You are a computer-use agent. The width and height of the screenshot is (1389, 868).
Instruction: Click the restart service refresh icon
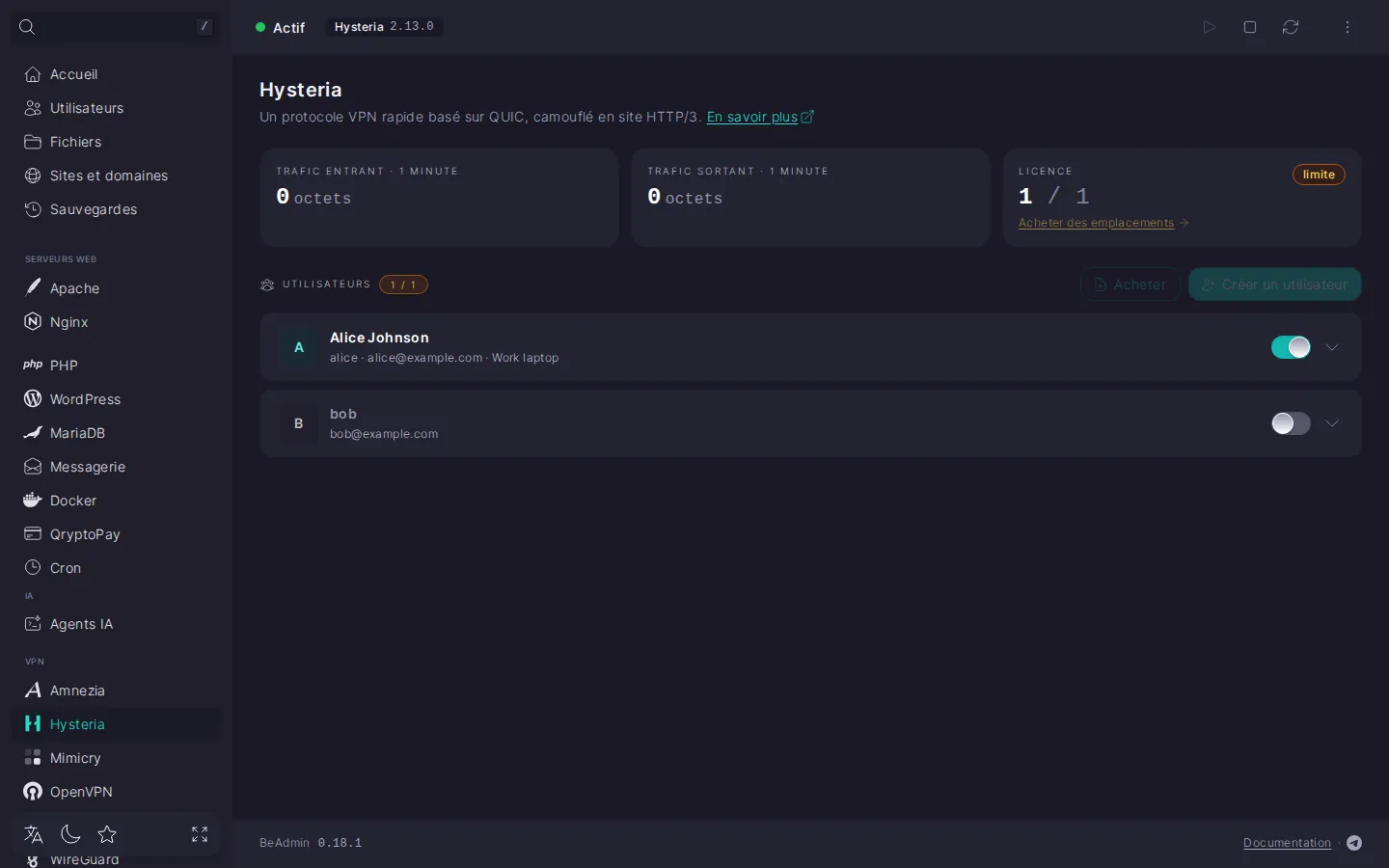pyautogui.click(x=1291, y=27)
